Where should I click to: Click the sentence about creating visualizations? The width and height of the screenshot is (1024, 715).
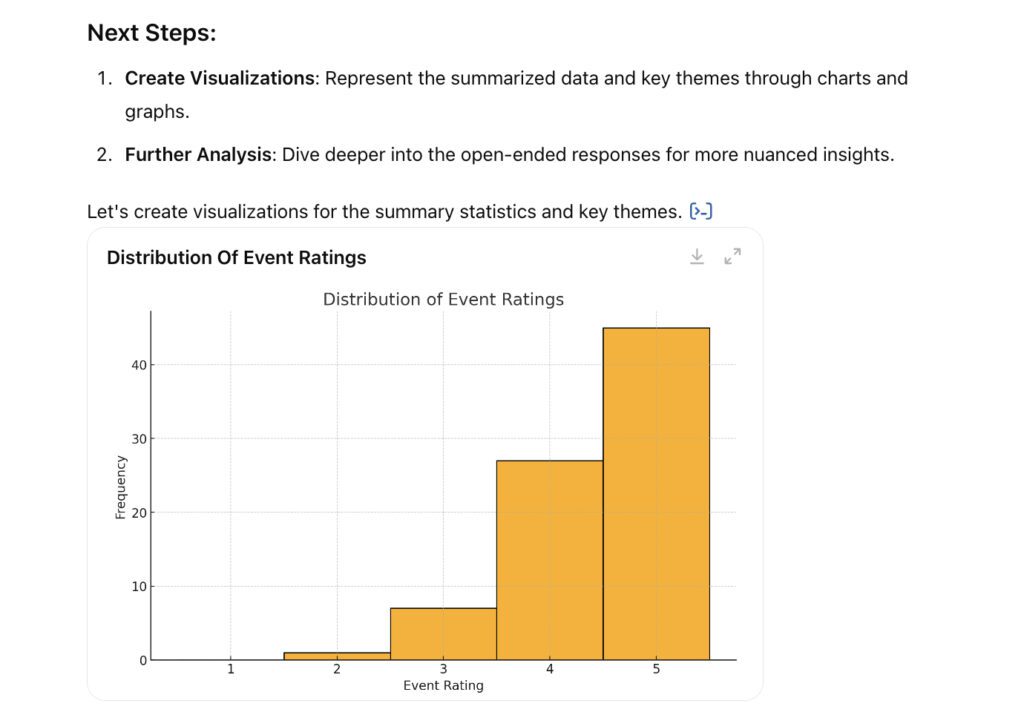[385, 212]
